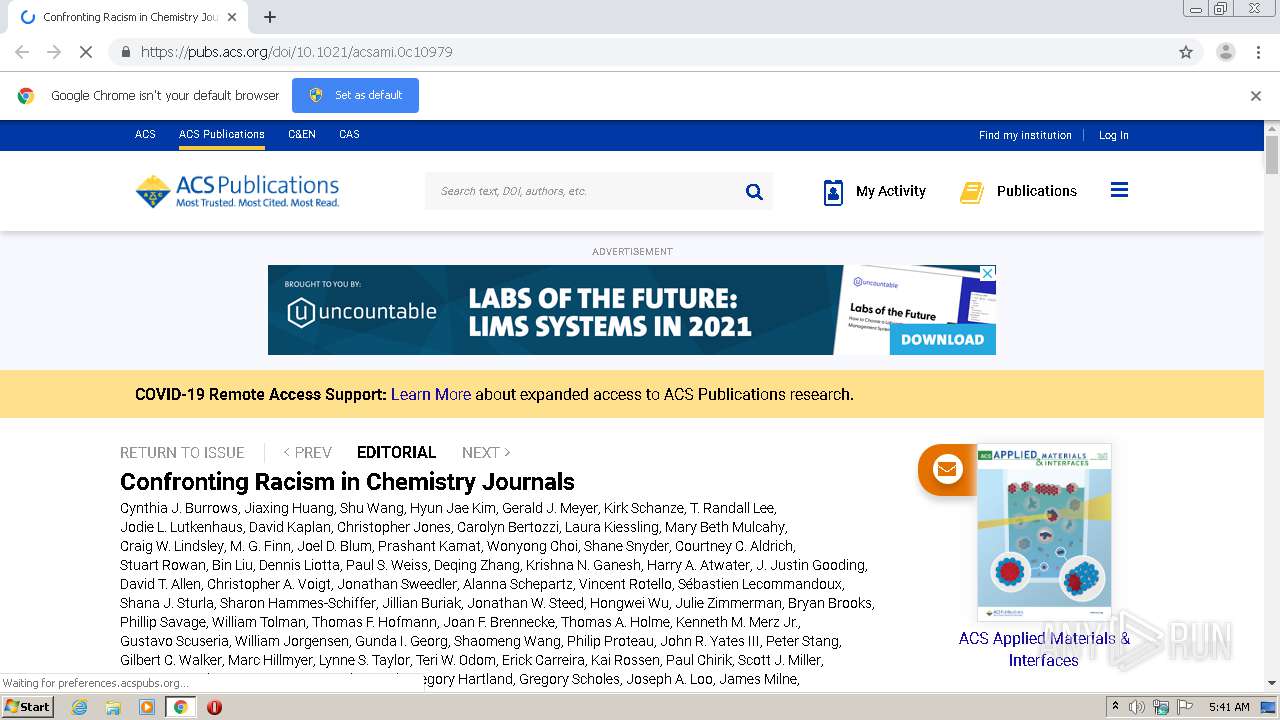The height and width of the screenshot is (720, 1280).
Task: Click the red antivirus taskbar icon
Action: (214, 707)
